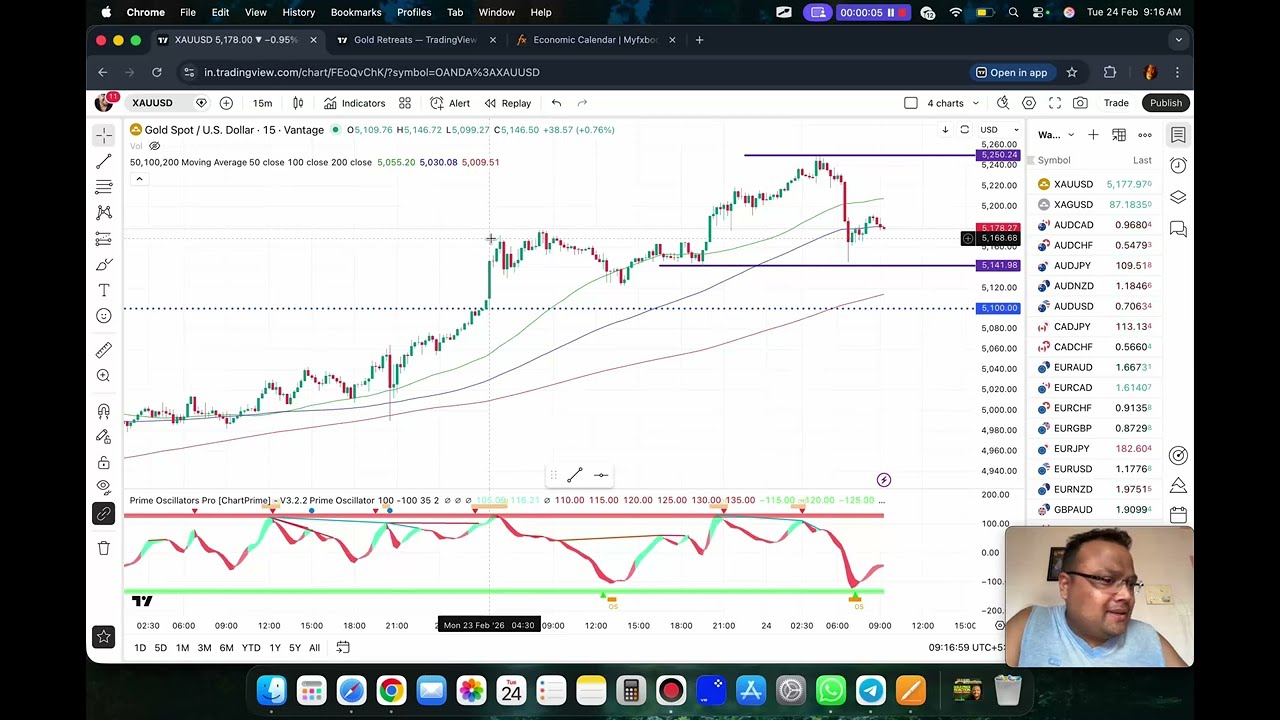Toggle Vol indicator visibility eye icon

(x=154, y=146)
